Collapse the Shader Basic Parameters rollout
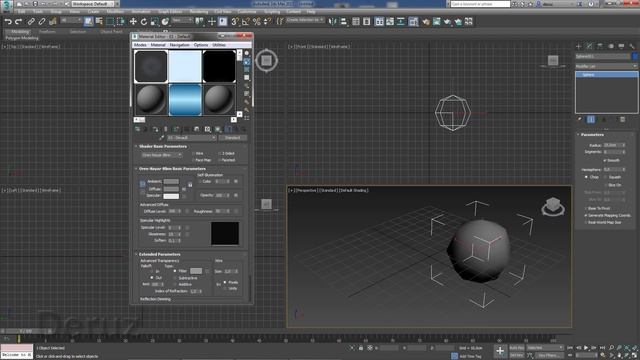640x360 pixels. [x=136, y=146]
